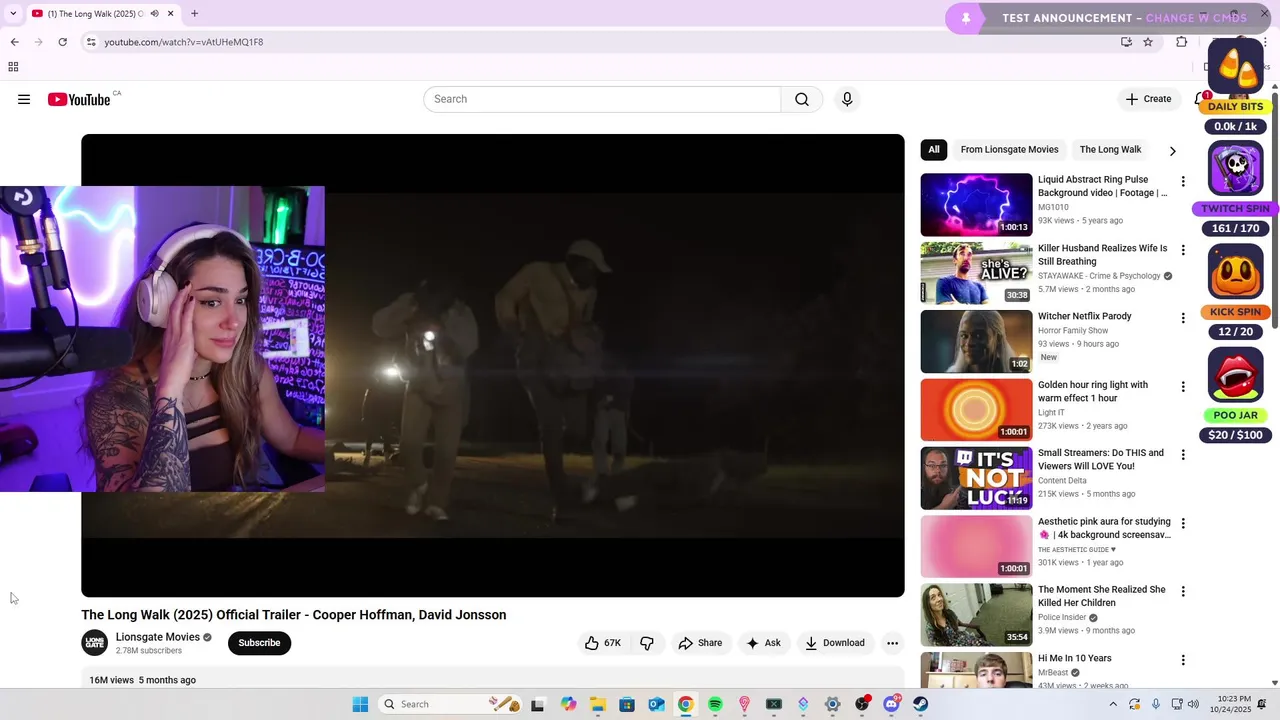The image size is (1280, 720).
Task: Start voice search with microphone icon
Action: (847, 99)
